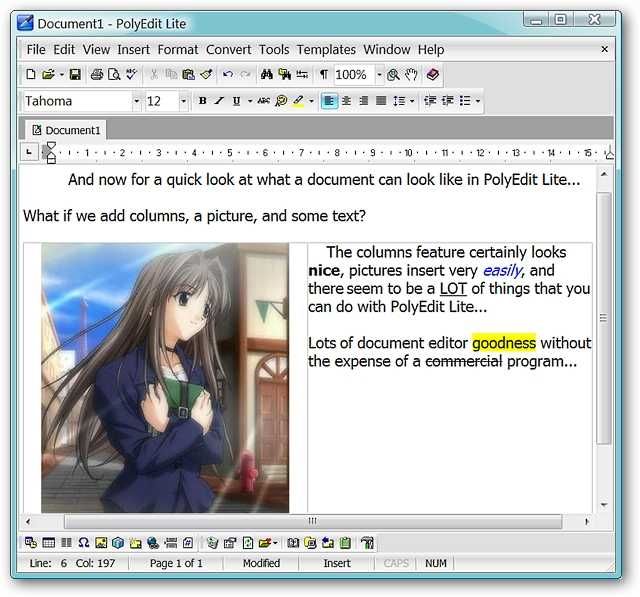Select the hand pan tool
This screenshot has width=640, height=597.
point(411,75)
